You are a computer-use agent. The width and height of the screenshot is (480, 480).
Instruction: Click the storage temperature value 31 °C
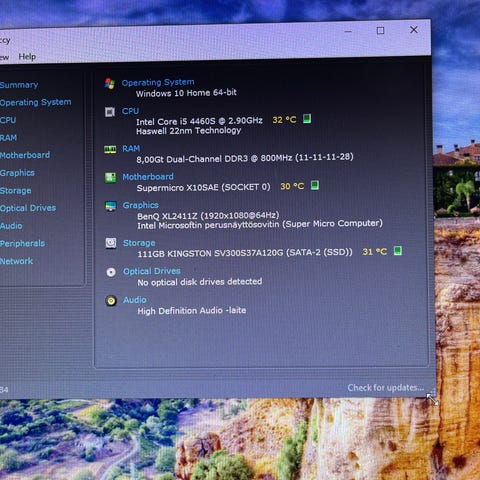click(375, 252)
